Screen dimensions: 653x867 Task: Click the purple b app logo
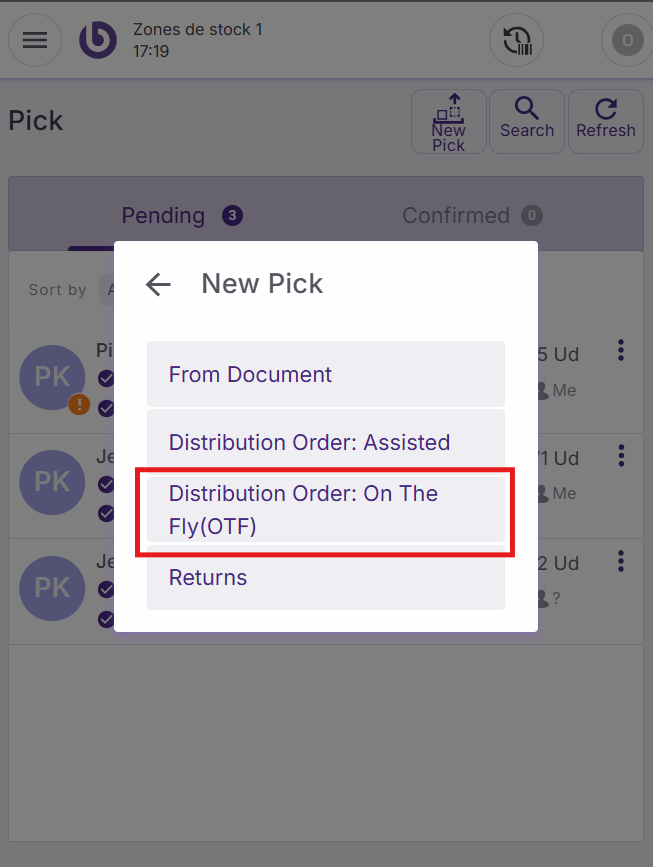click(x=98, y=40)
